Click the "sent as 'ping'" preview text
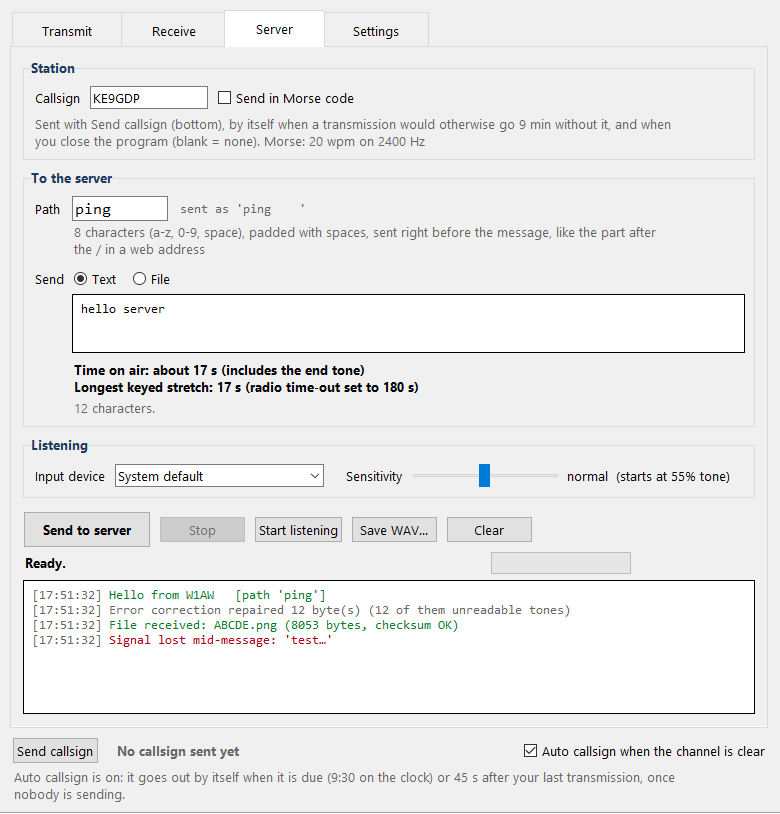 click(242, 209)
